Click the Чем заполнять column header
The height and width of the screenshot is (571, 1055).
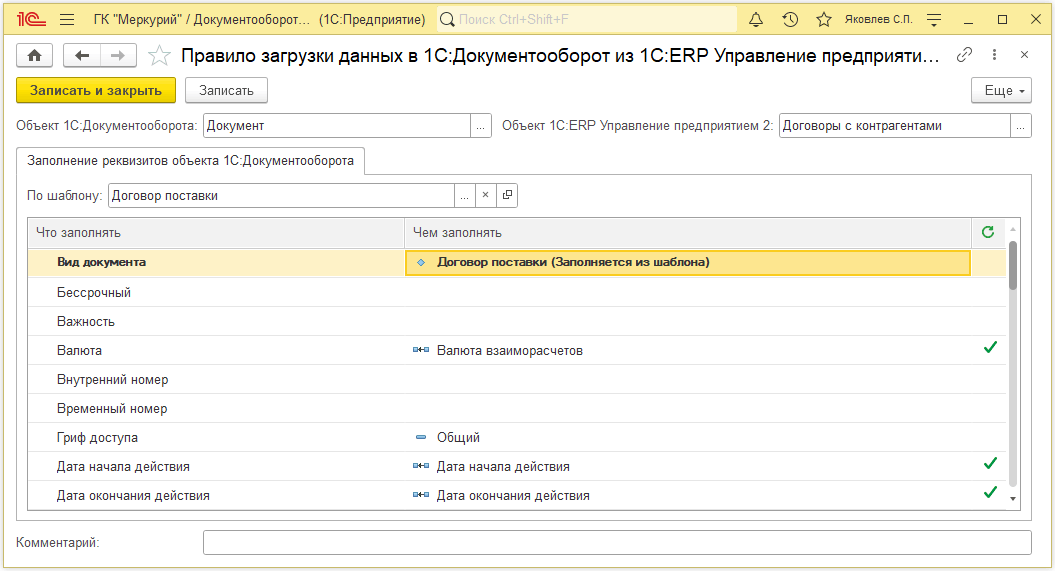click(688, 232)
